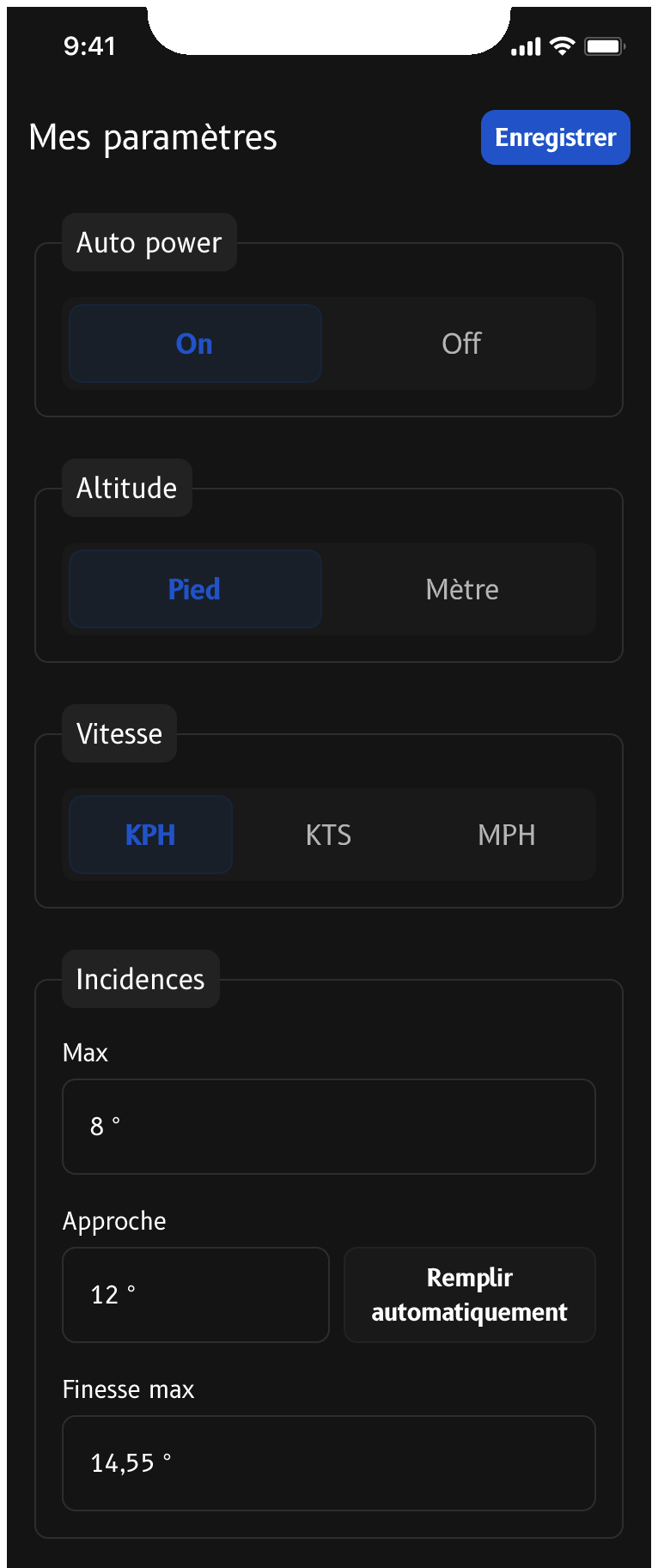Tap the Enregistrer save button

pyautogui.click(x=555, y=137)
